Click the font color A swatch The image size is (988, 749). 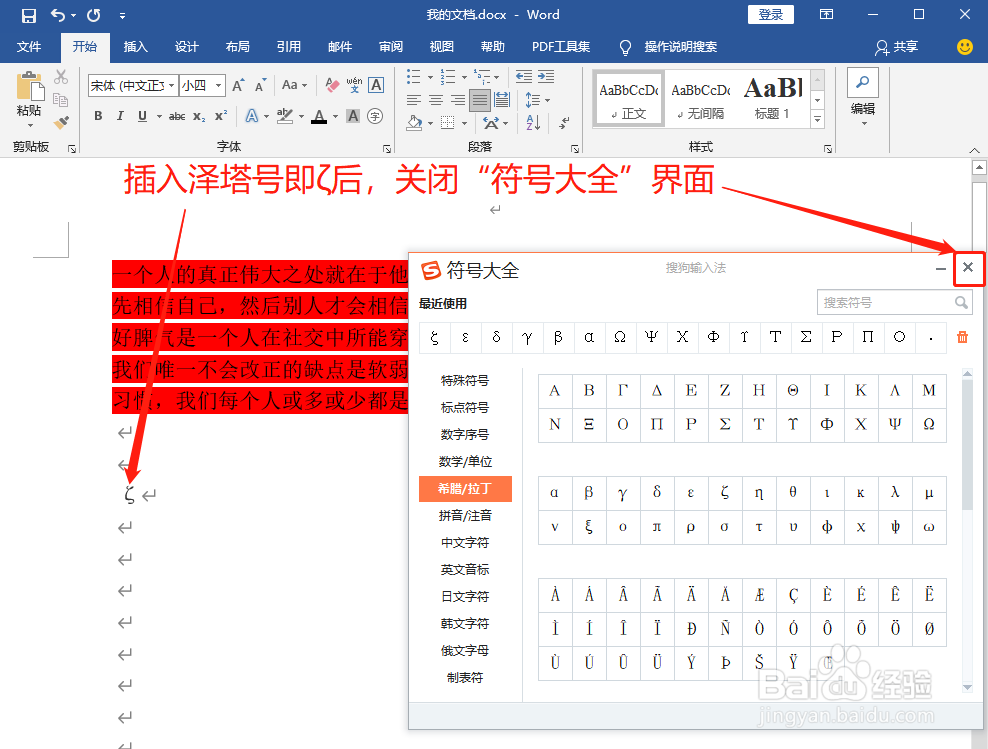pos(319,117)
